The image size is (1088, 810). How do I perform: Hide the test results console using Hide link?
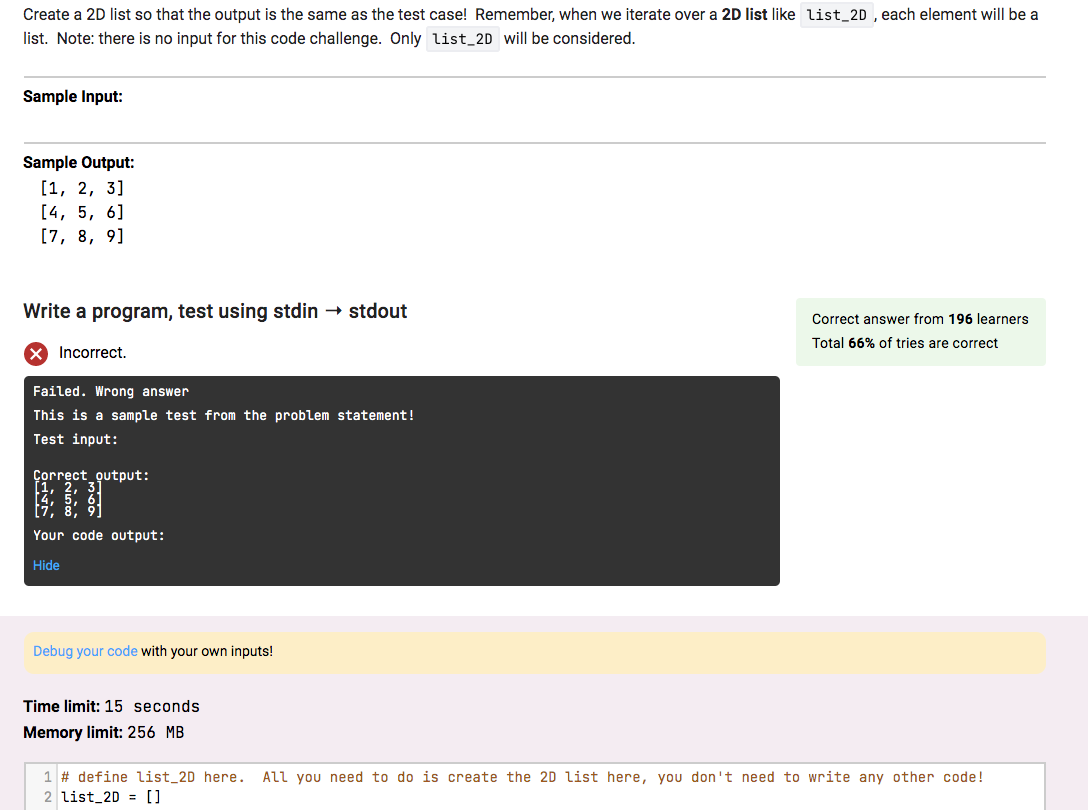click(46, 565)
